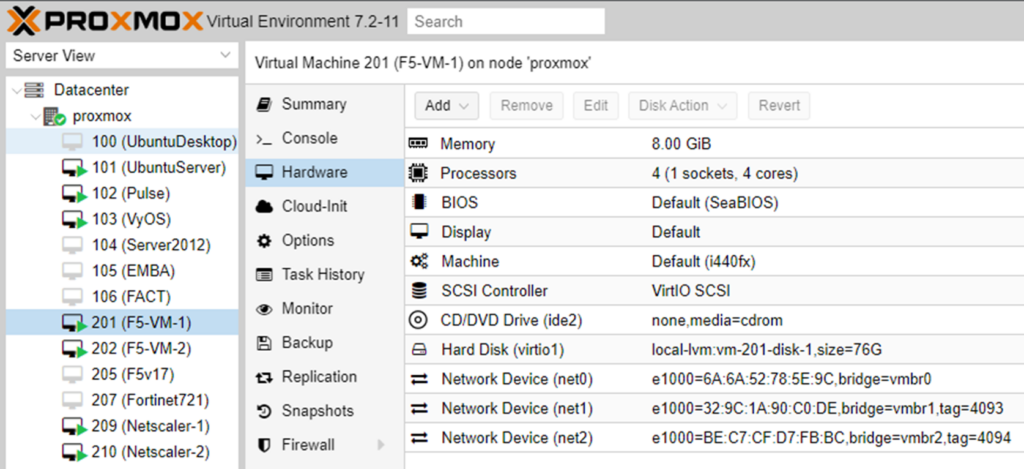This screenshot has height=469, width=1024.
Task: Click the VM icon for 201 (F5-VM-1)
Action: [74, 323]
